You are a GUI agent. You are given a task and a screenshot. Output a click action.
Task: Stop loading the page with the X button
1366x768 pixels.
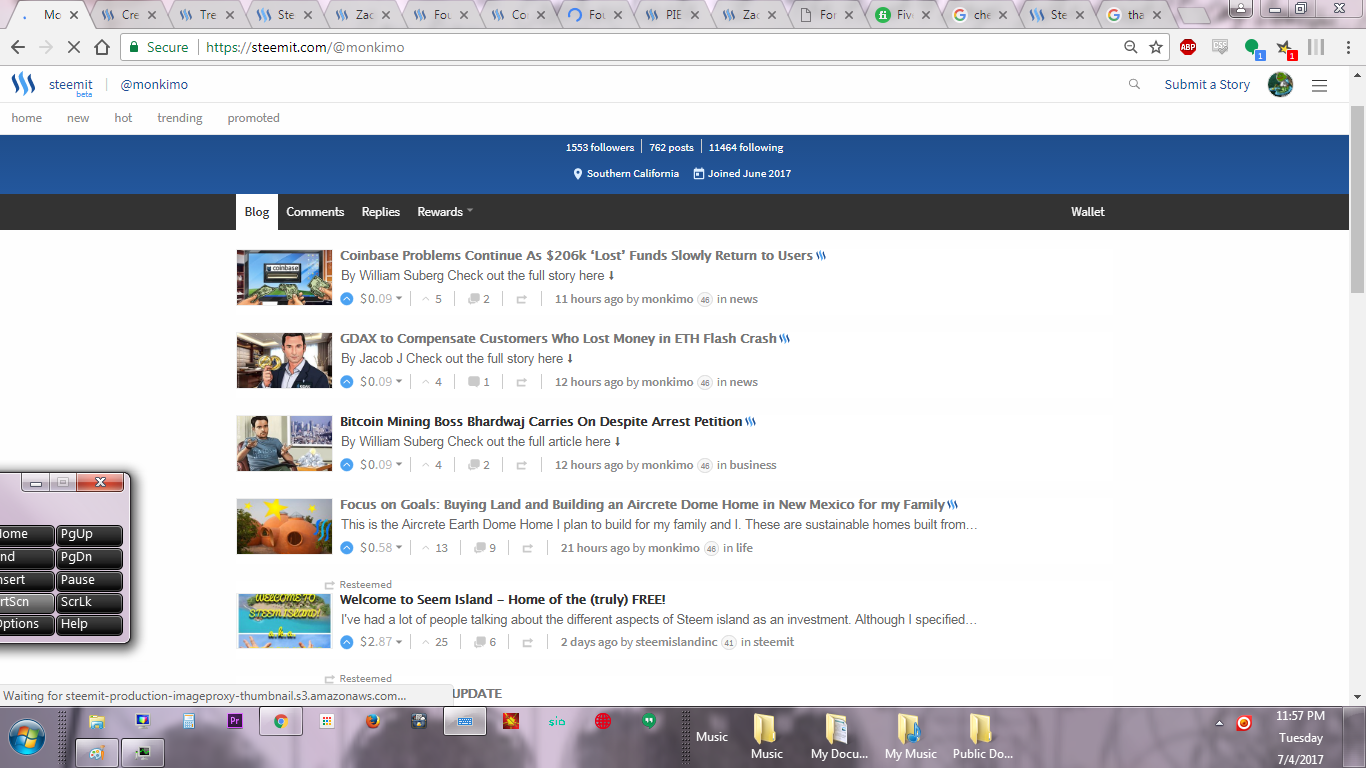pos(74,47)
